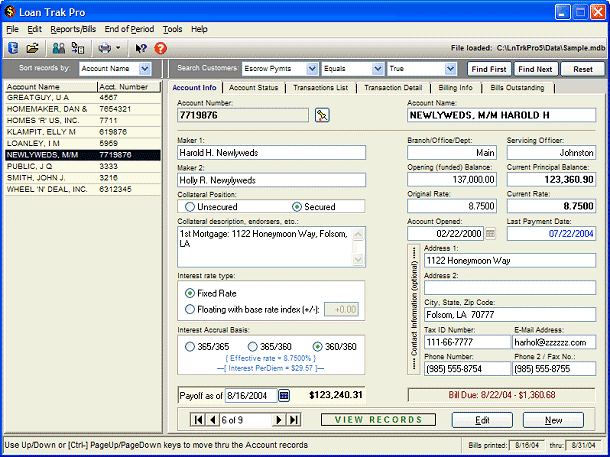The height and width of the screenshot is (457, 610).
Task: Select the KLAMPIT, ELLY M account row
Action: 82,132
